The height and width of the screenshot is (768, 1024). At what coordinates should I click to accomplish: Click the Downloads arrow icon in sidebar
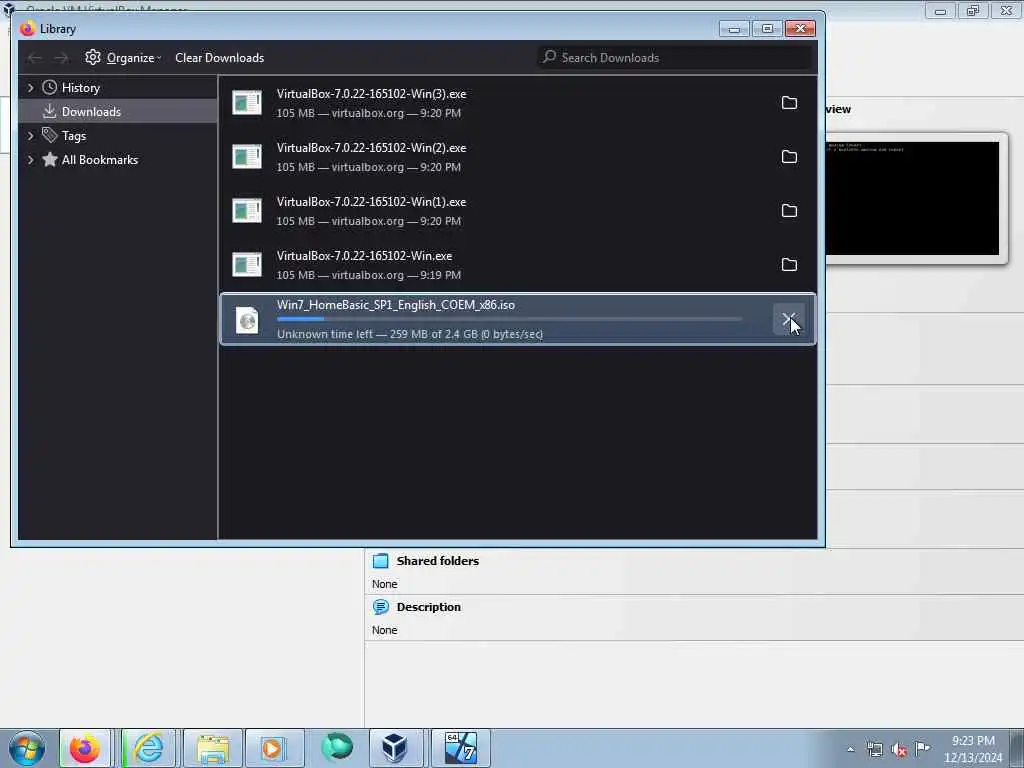50,112
